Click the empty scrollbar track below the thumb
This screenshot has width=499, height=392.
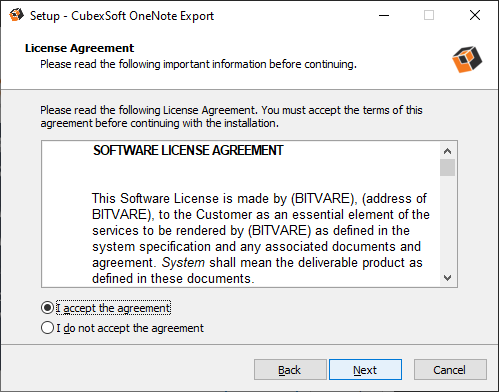pyautogui.click(x=447, y=223)
